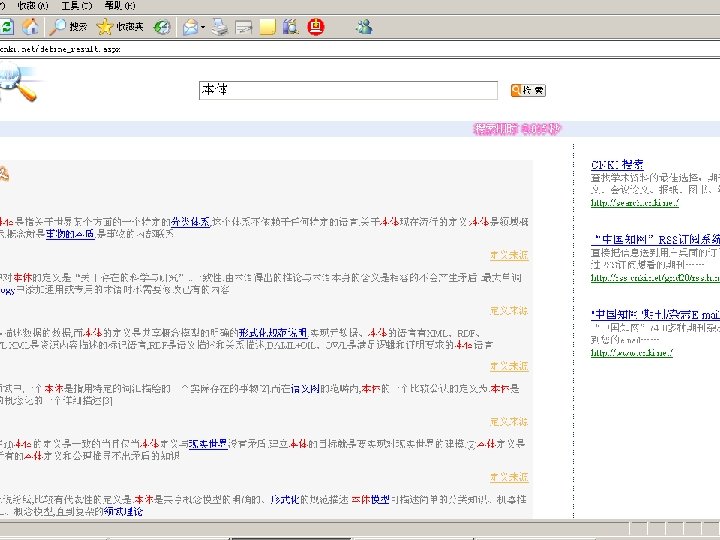This screenshot has width=720, height=540.
Task: Click the first 定义来源 source link
Action: (x=509, y=255)
